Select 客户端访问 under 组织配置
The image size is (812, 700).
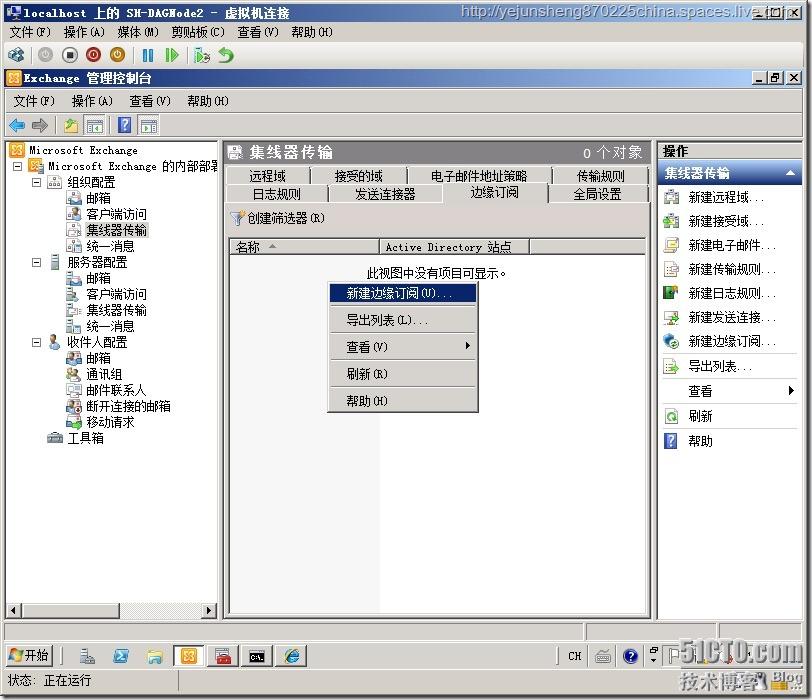pyautogui.click(x=116, y=214)
